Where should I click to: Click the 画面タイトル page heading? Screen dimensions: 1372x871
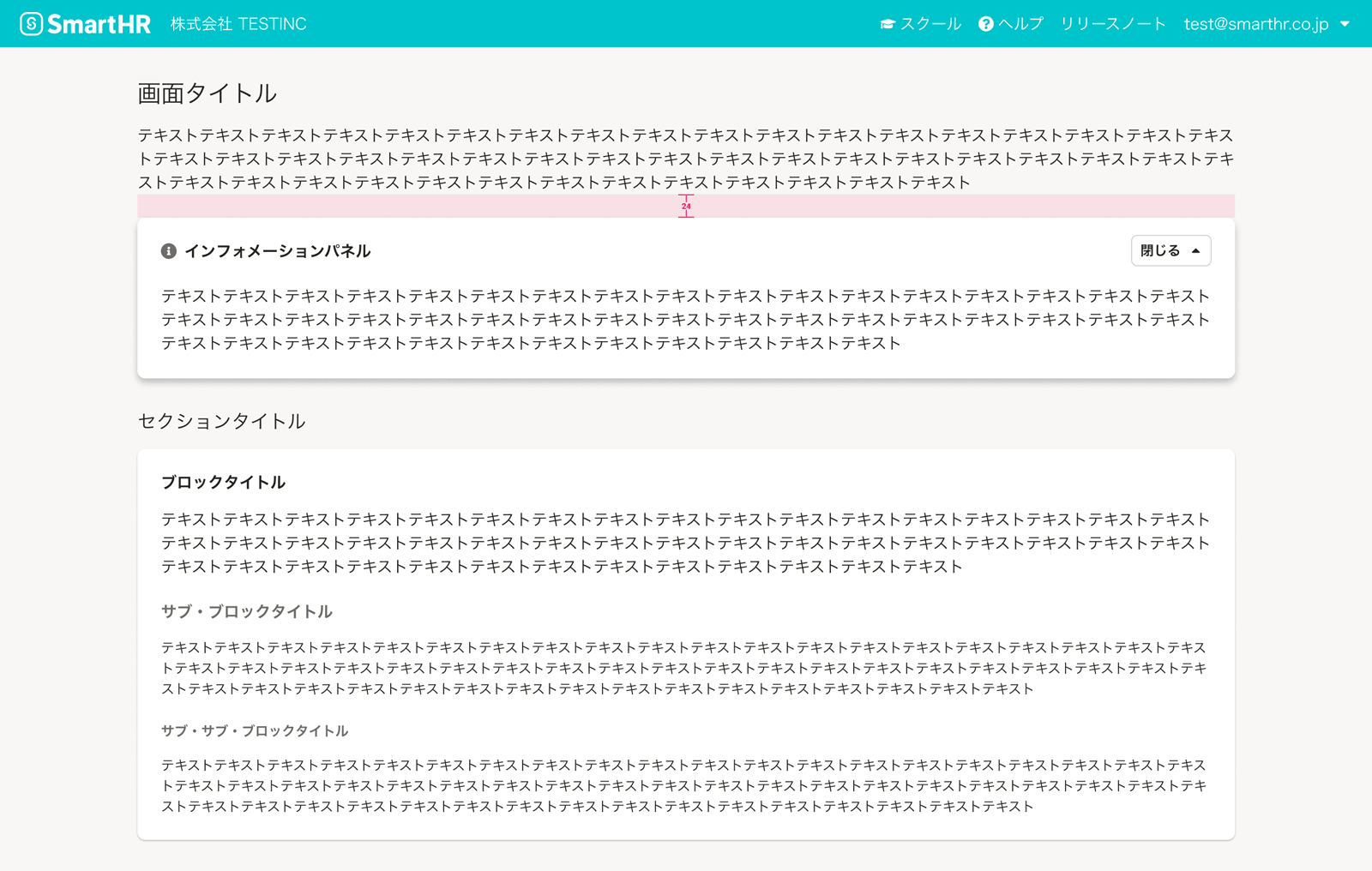click(x=207, y=93)
